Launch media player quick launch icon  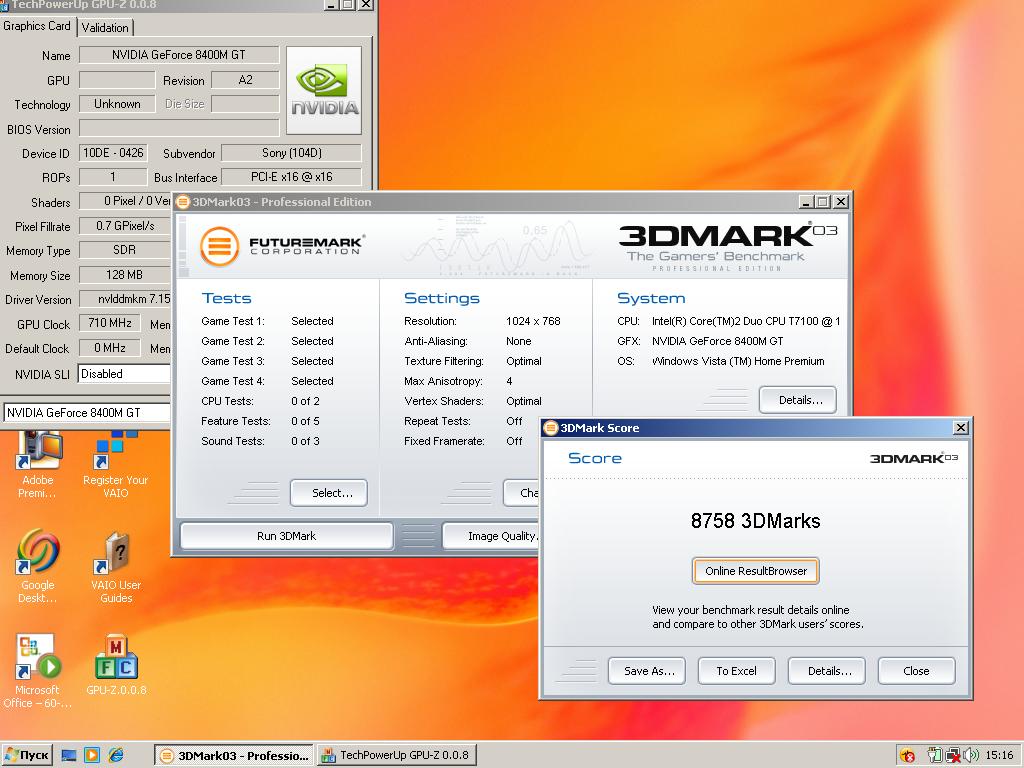pos(92,756)
